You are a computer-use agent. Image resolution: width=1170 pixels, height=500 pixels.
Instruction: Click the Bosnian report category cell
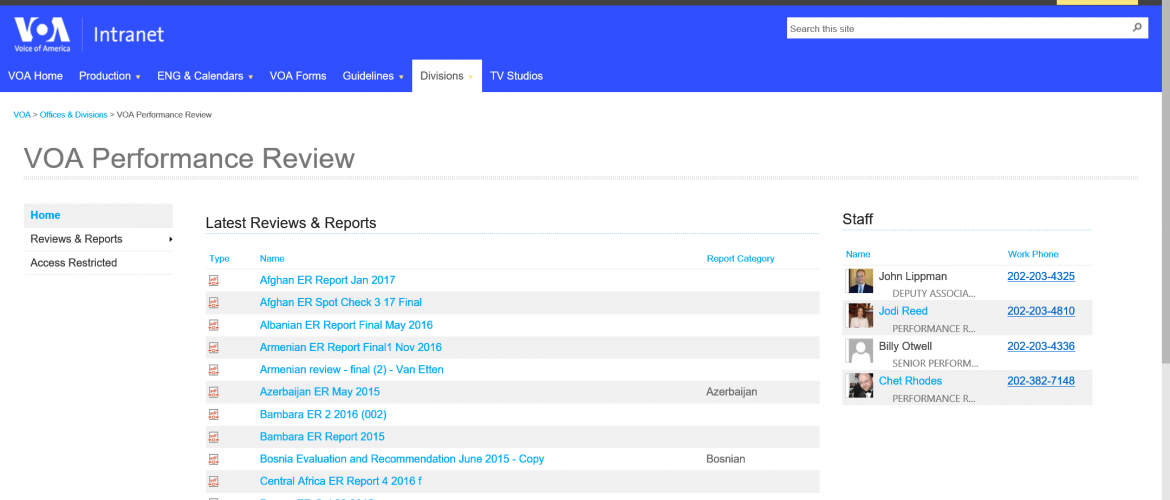pyautogui.click(x=726, y=459)
